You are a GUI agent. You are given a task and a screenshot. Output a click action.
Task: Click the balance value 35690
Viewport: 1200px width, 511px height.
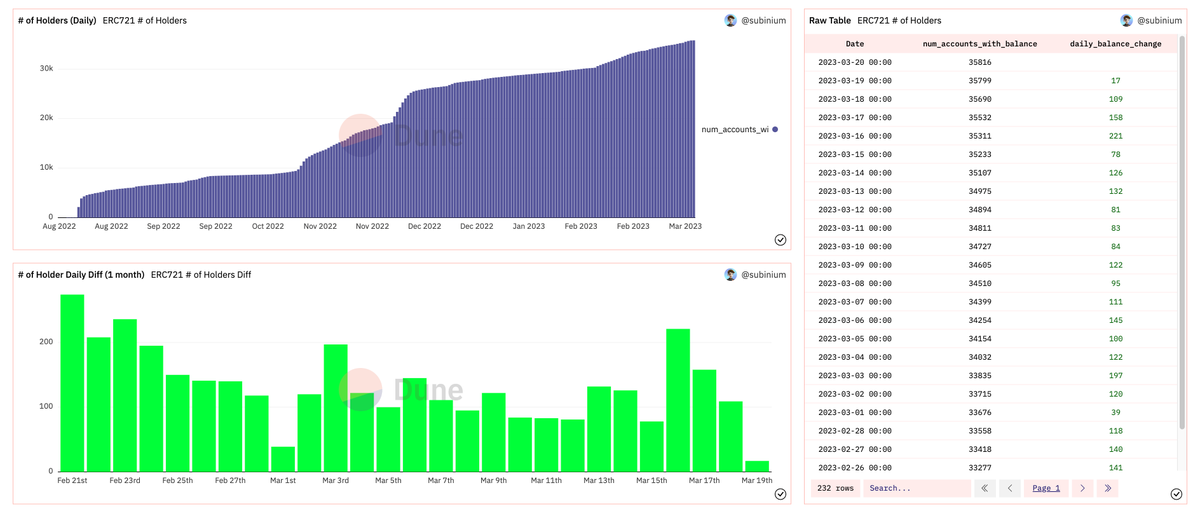pos(980,99)
